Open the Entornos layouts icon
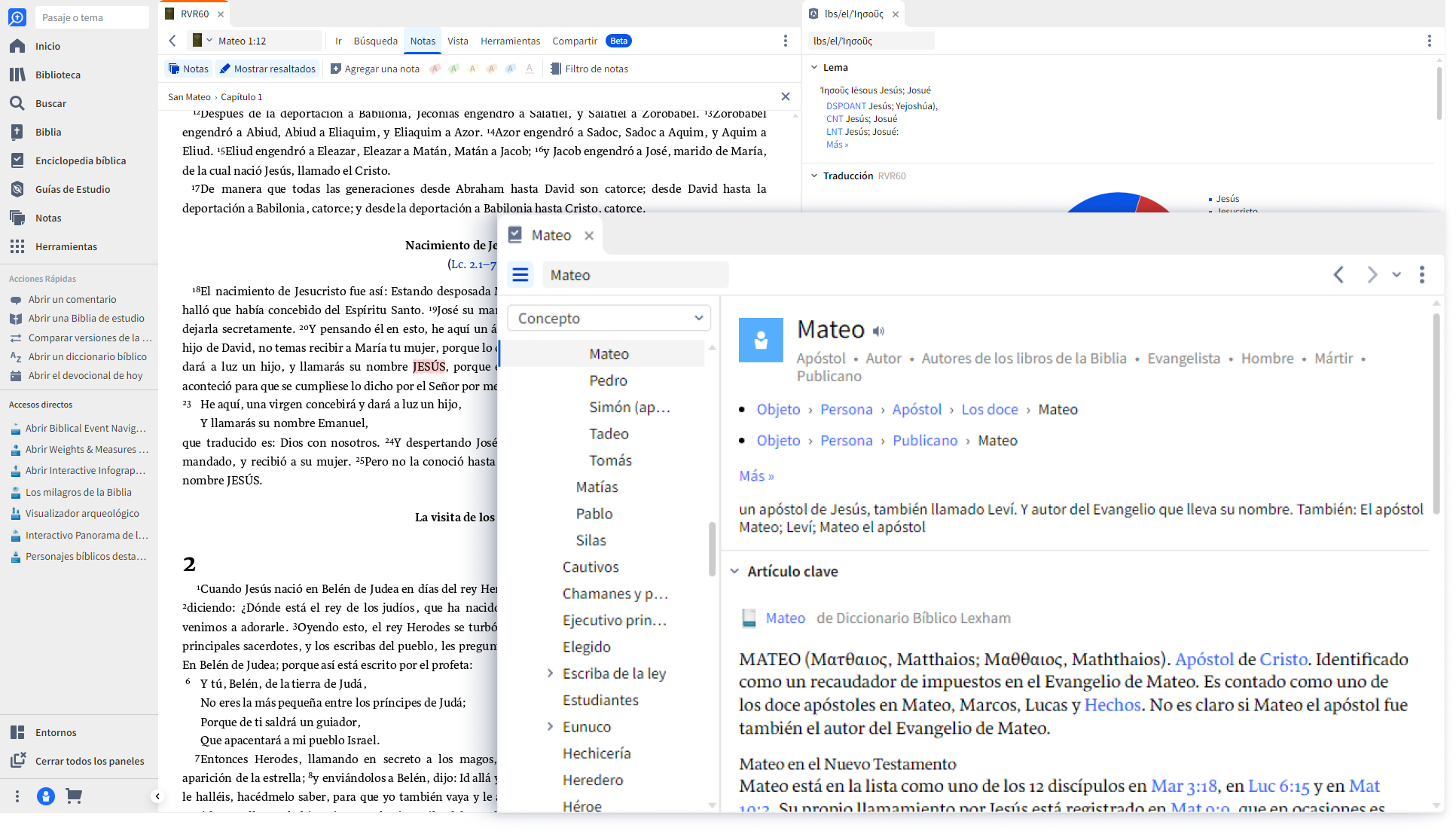The width and height of the screenshot is (1456, 840). point(17,732)
